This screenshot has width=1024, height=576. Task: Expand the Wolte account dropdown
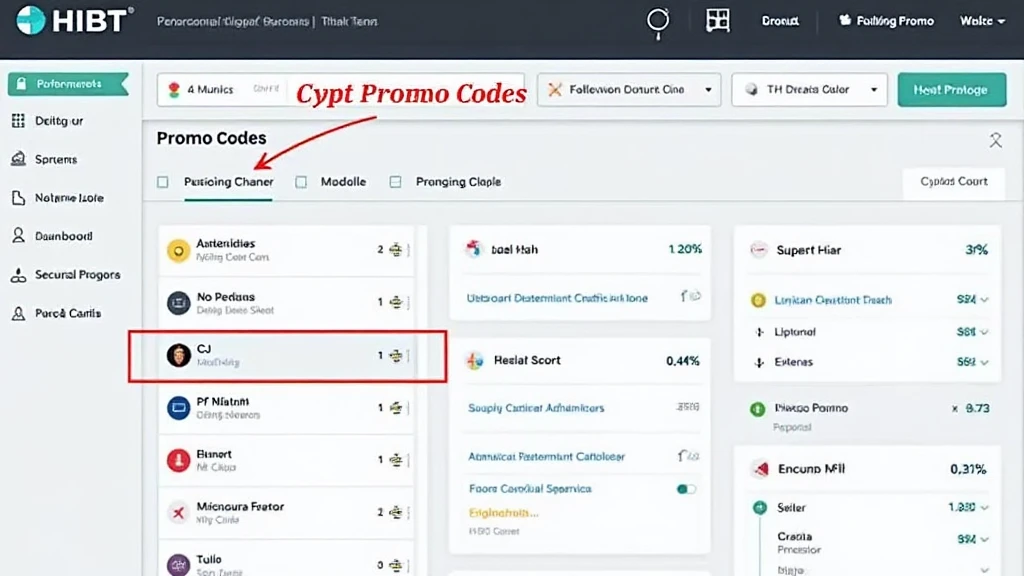[982, 21]
